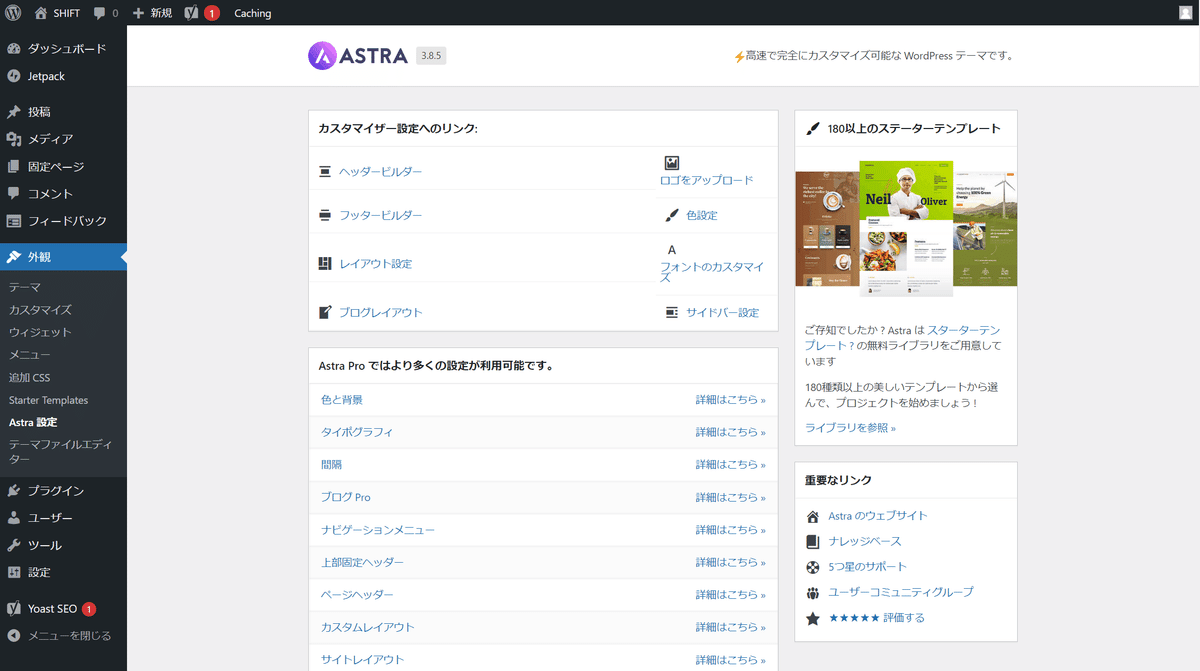
Task: Open the 色と背景 feature link
Action: 342,400
